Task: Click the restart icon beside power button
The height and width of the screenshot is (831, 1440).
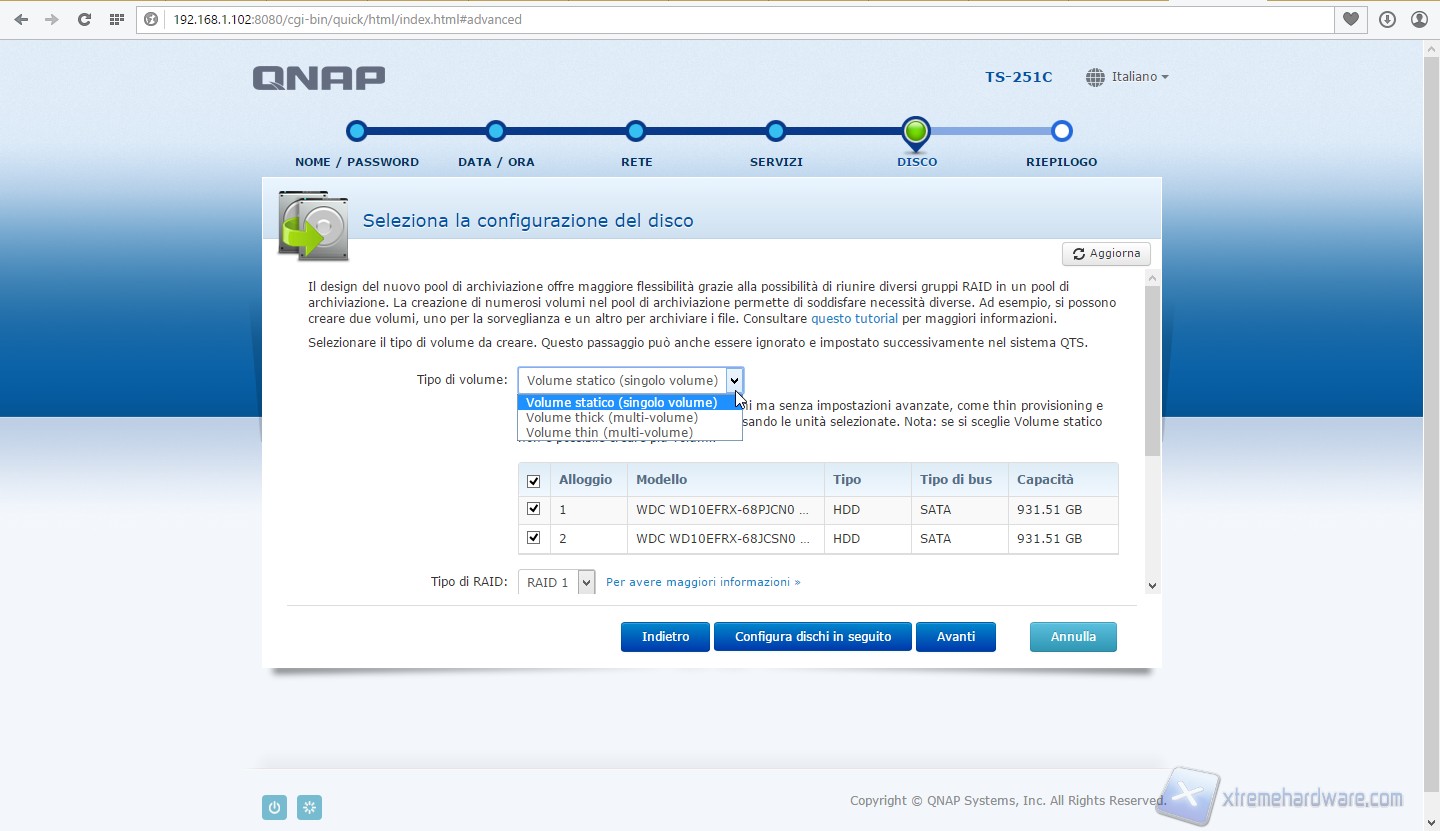Action: click(310, 807)
